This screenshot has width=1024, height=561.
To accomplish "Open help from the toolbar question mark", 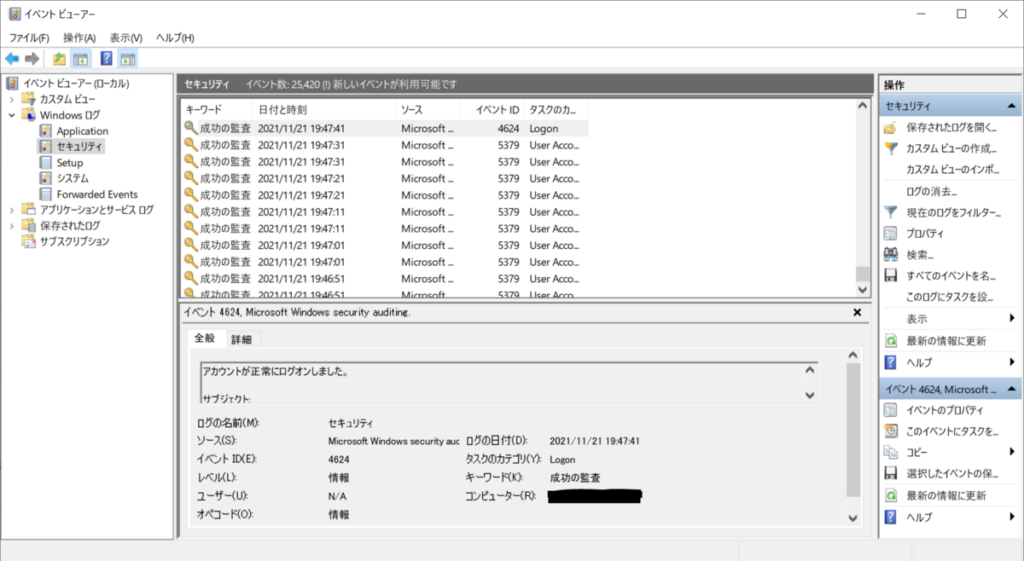I will pos(106,59).
